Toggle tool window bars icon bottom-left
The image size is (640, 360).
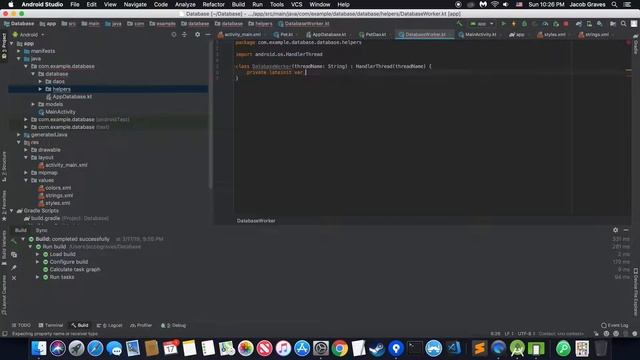(x=4, y=333)
